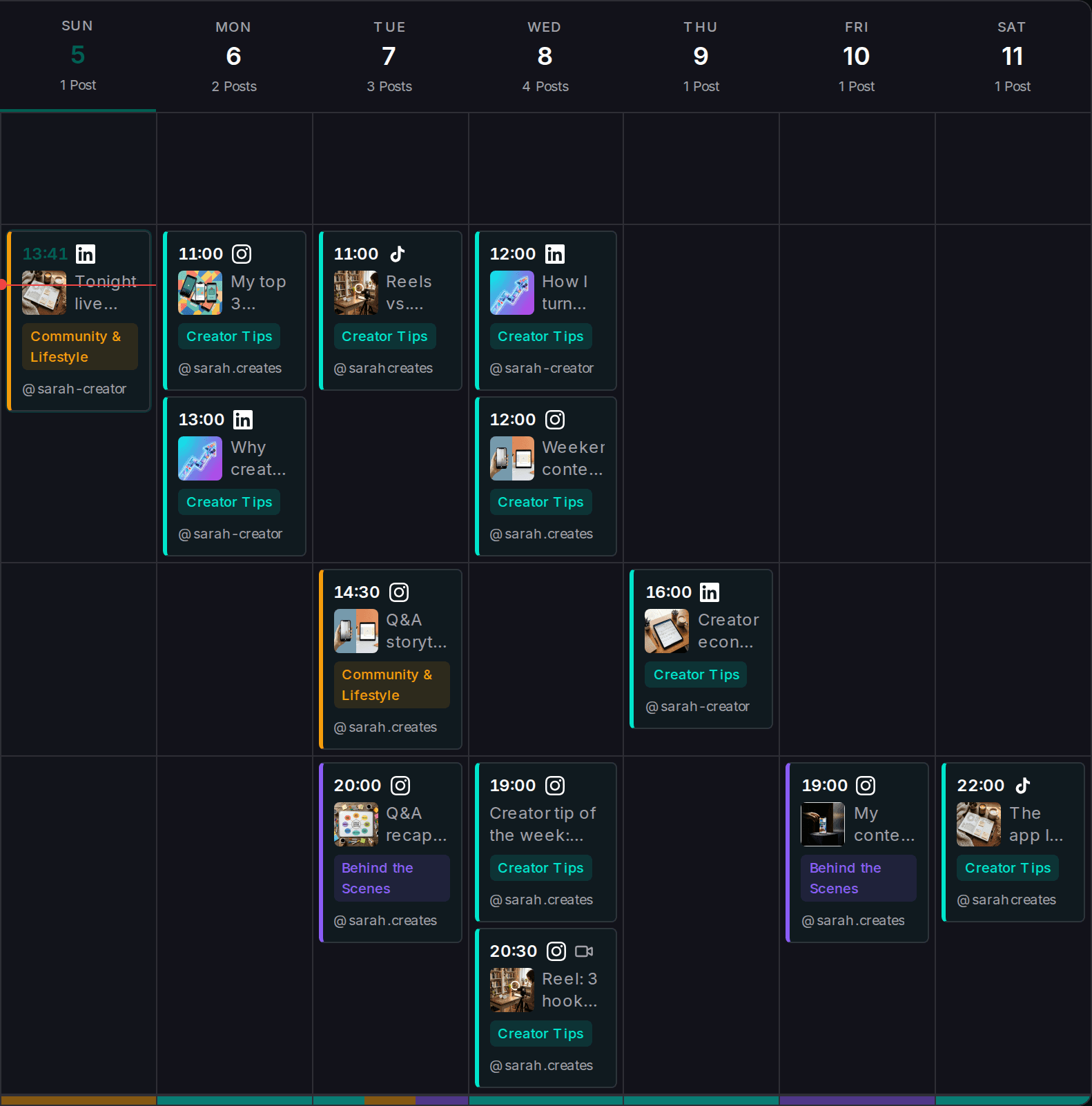Click @sarahcreates handle on Tuesday 11:00 post
Screen dimensions: 1092x1106
[384, 368]
